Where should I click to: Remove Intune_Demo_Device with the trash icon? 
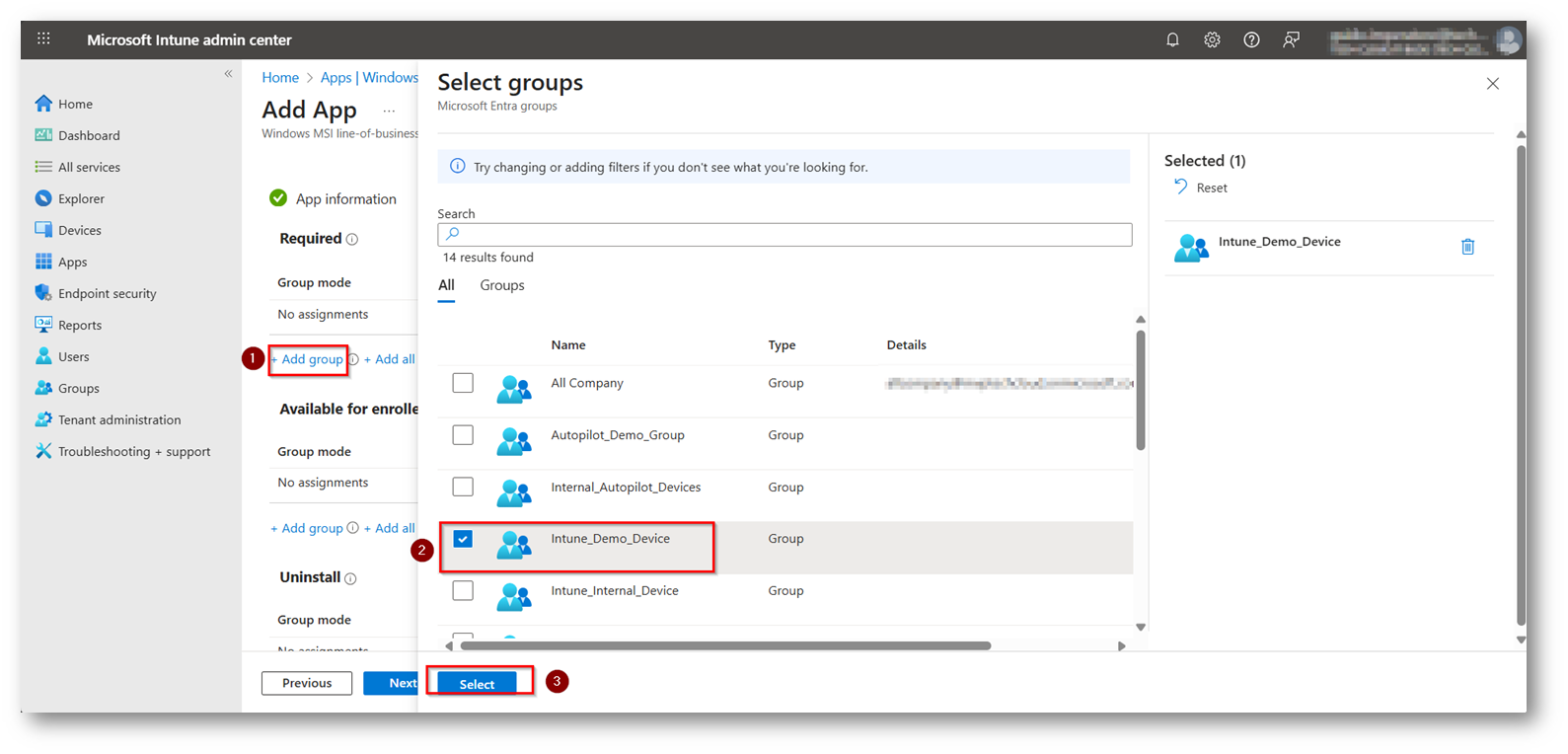[1467, 247]
